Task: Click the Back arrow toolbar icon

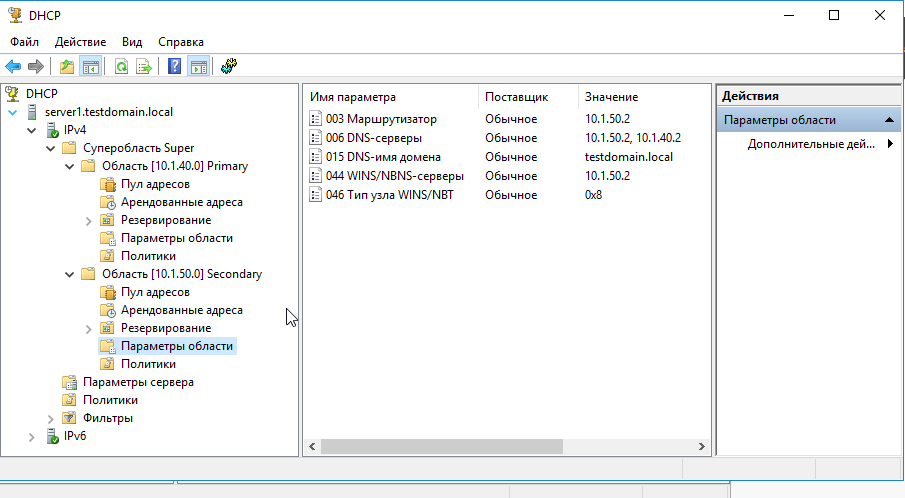Action: (x=13, y=67)
